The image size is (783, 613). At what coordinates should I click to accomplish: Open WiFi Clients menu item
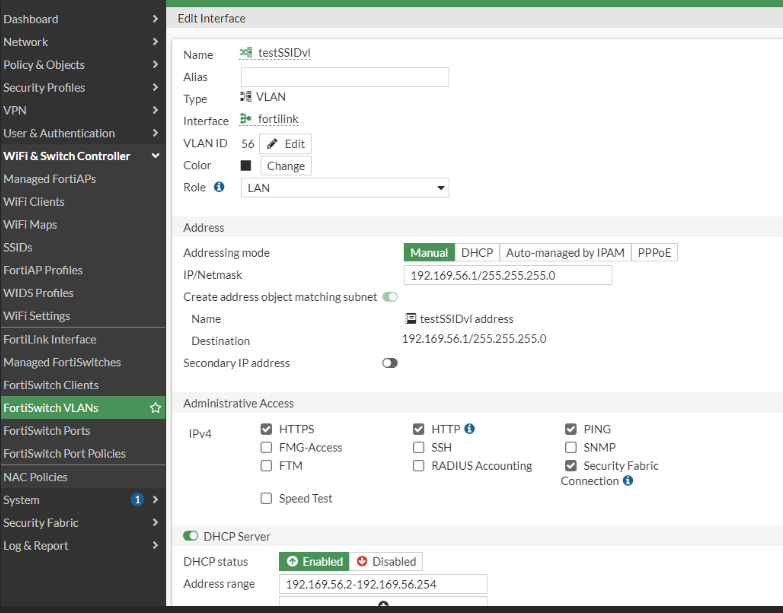tap(83, 202)
